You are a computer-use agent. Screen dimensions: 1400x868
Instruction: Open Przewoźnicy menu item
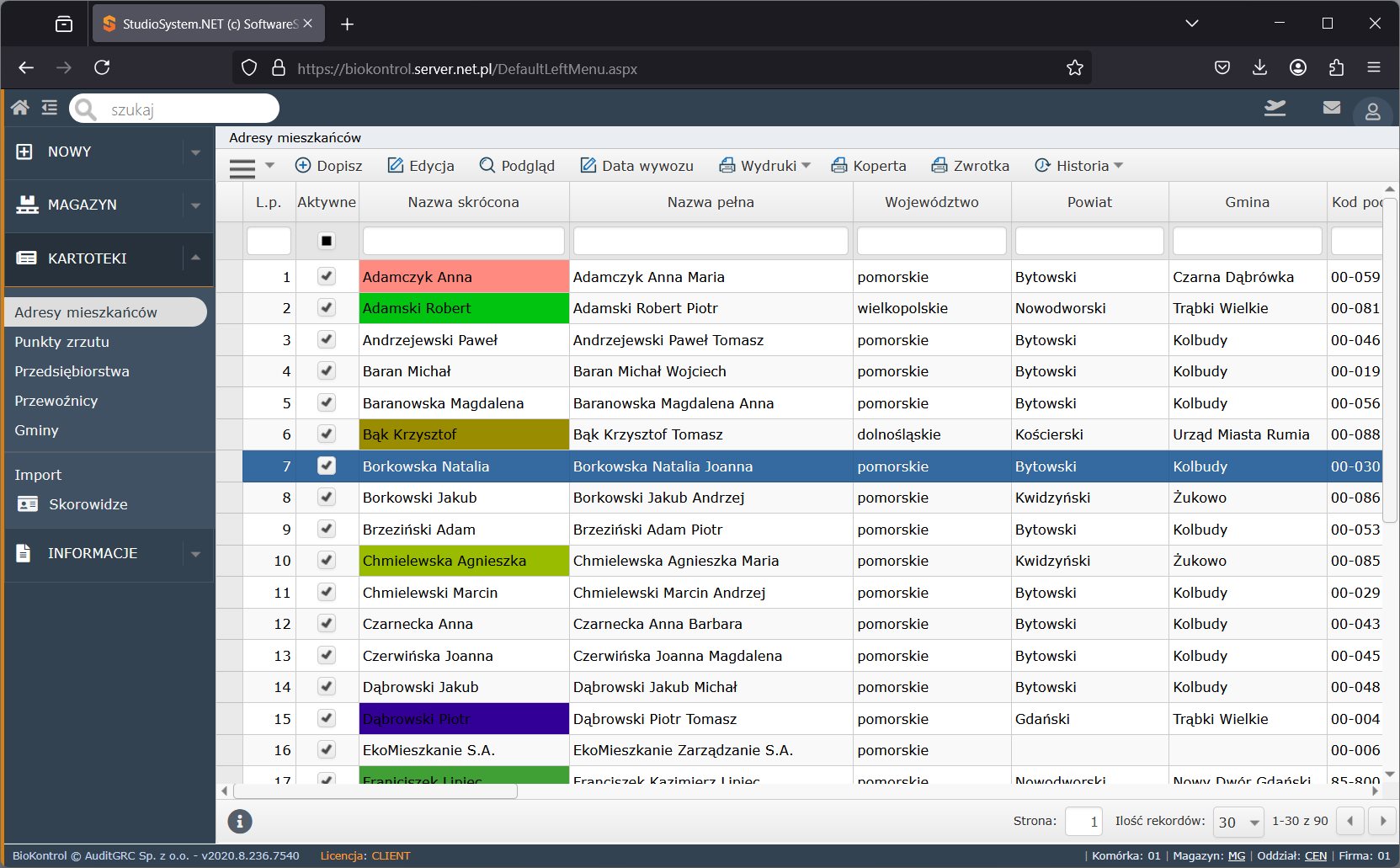tap(56, 401)
